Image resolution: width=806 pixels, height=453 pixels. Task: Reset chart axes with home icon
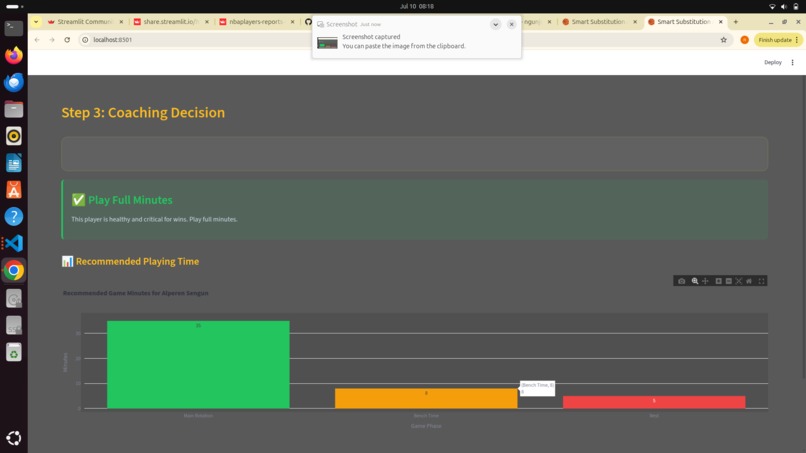tap(749, 281)
